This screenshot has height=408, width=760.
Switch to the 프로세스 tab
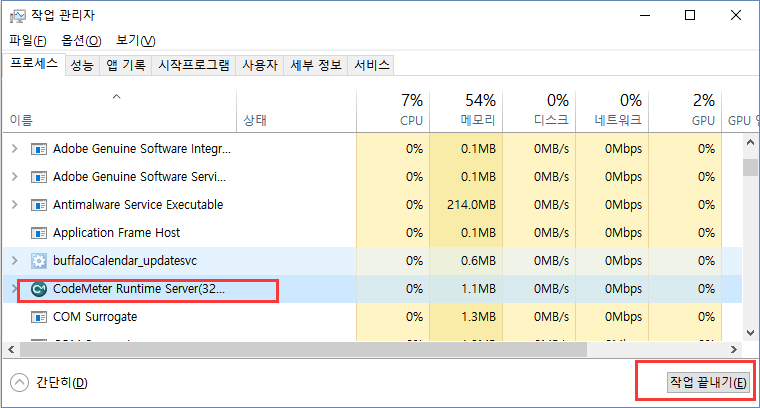tap(34, 63)
